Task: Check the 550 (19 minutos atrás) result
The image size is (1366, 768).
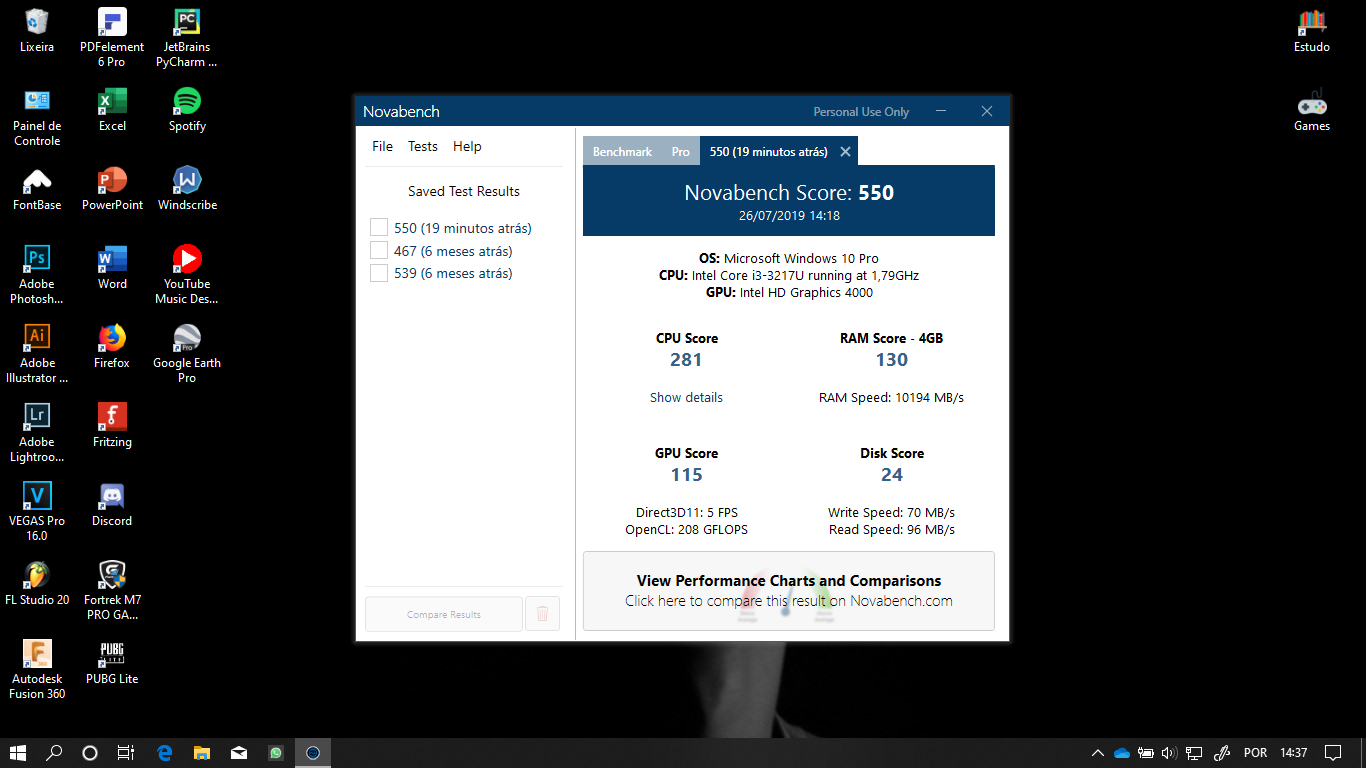Action: coord(379,228)
